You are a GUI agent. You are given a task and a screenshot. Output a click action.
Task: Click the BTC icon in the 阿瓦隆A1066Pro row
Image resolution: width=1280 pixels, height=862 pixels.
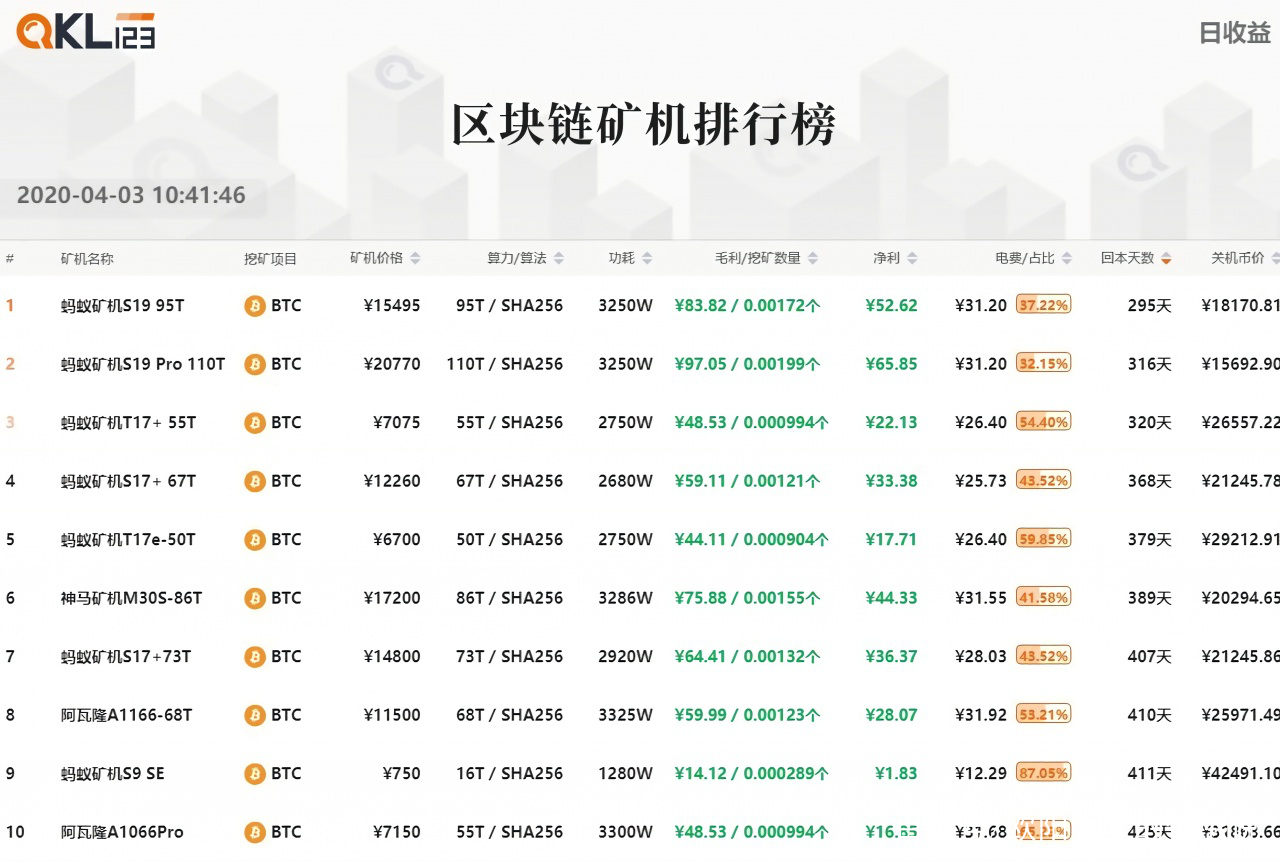click(x=254, y=831)
